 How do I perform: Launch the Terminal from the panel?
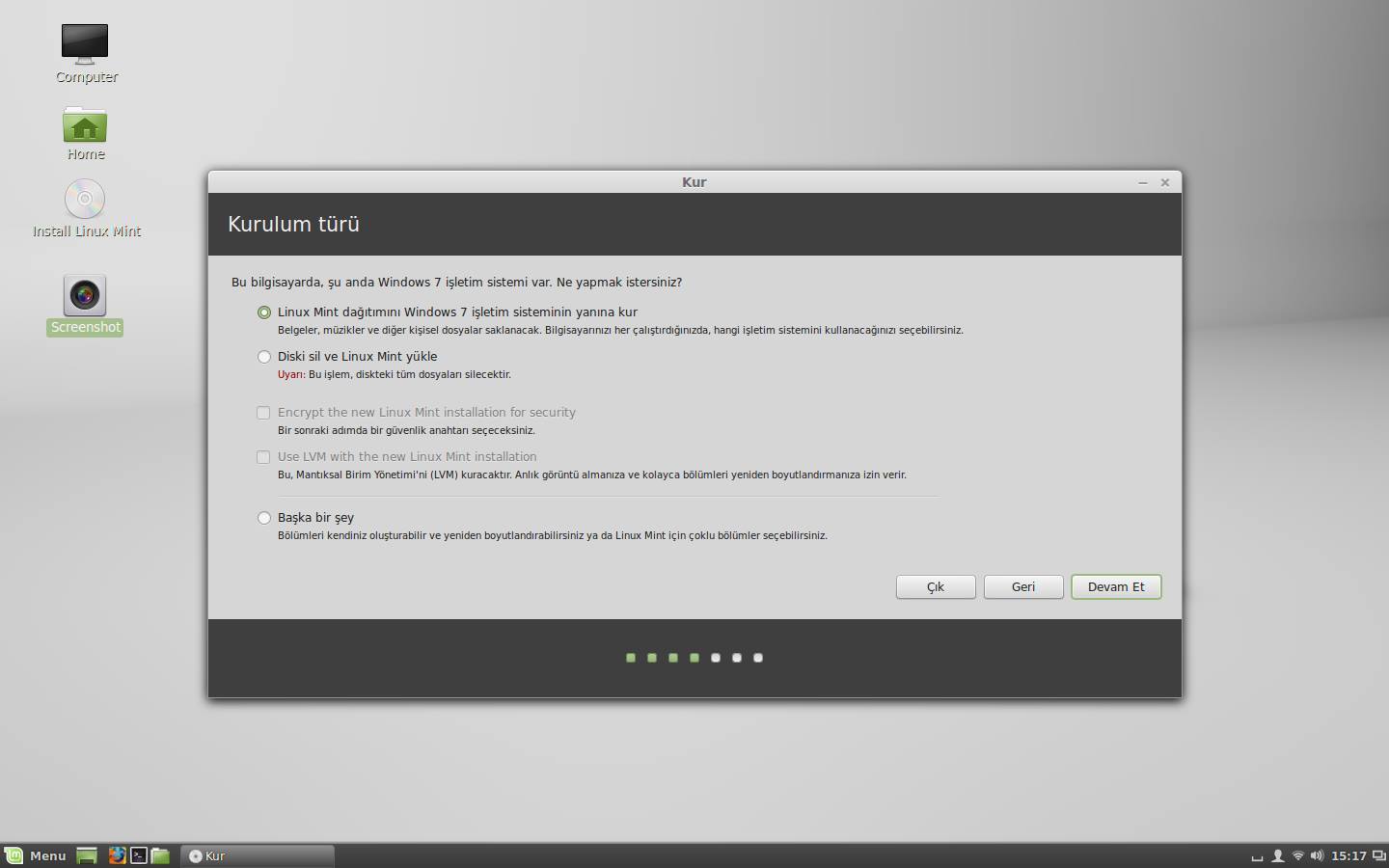coord(139,855)
